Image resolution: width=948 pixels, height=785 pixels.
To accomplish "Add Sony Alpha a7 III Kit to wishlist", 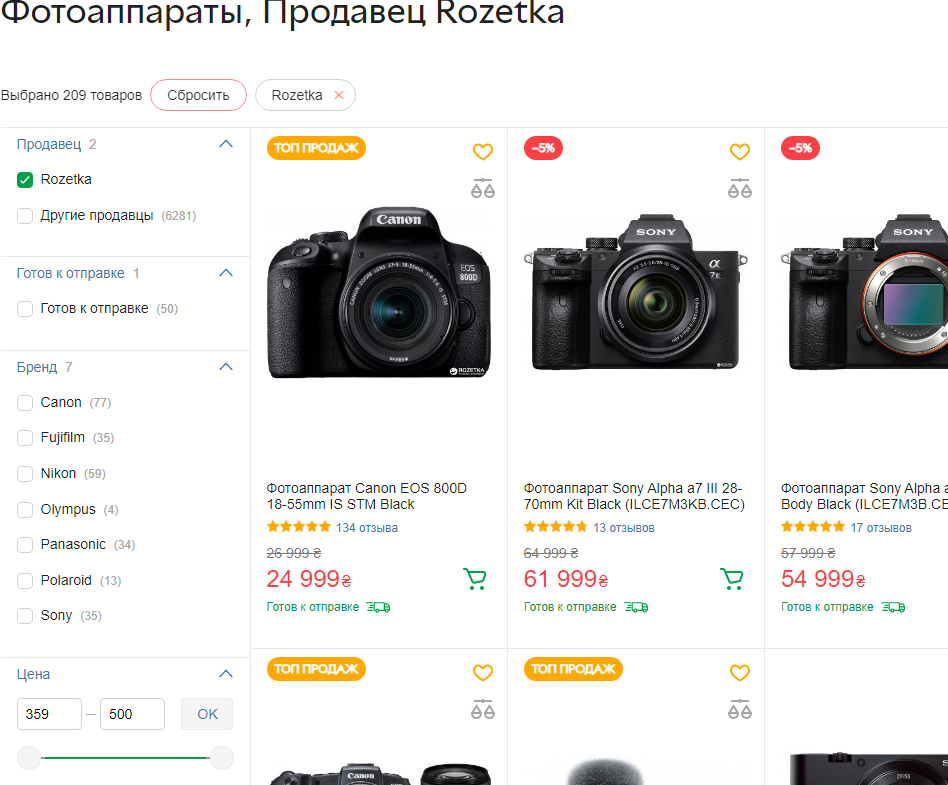I will [740, 152].
